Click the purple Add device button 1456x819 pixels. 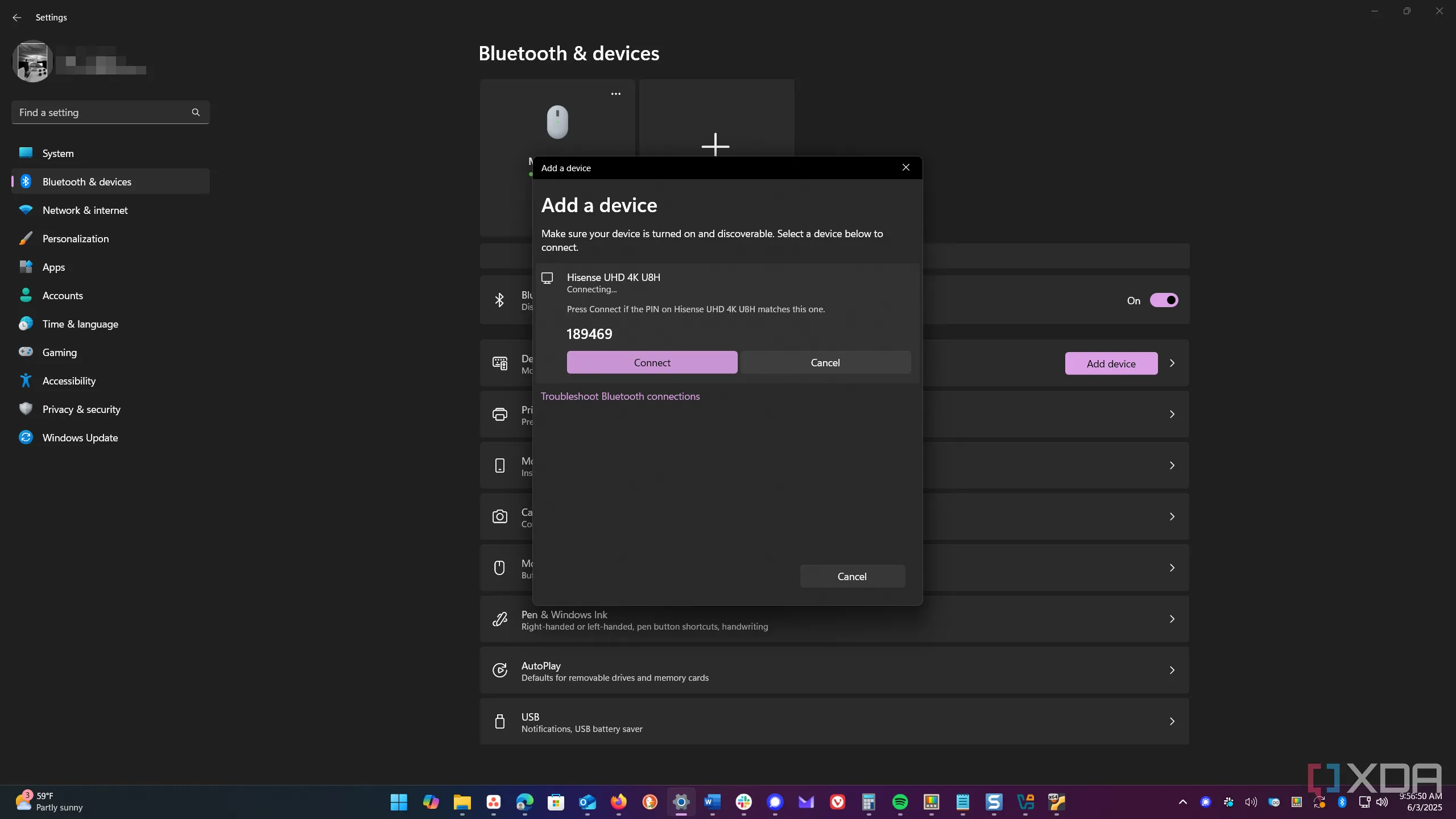(1111, 363)
